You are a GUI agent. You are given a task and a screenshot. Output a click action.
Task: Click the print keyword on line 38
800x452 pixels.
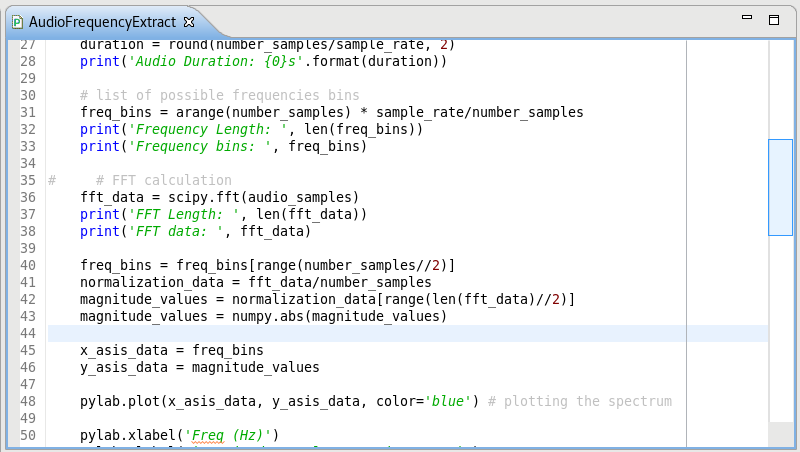(x=100, y=232)
